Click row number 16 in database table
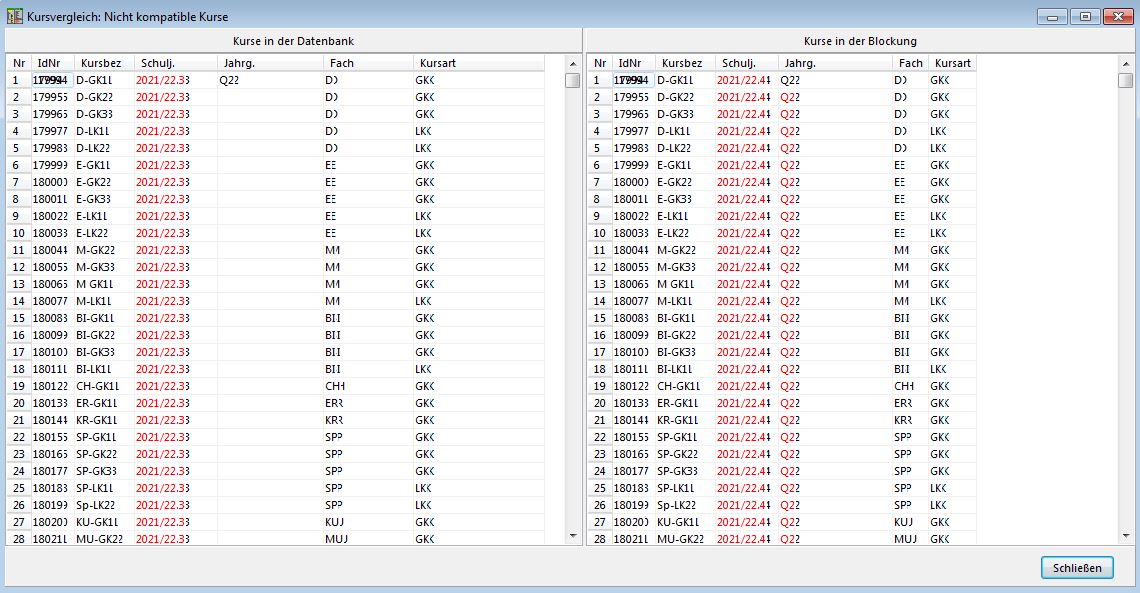Image resolution: width=1140 pixels, height=593 pixels. (19, 335)
